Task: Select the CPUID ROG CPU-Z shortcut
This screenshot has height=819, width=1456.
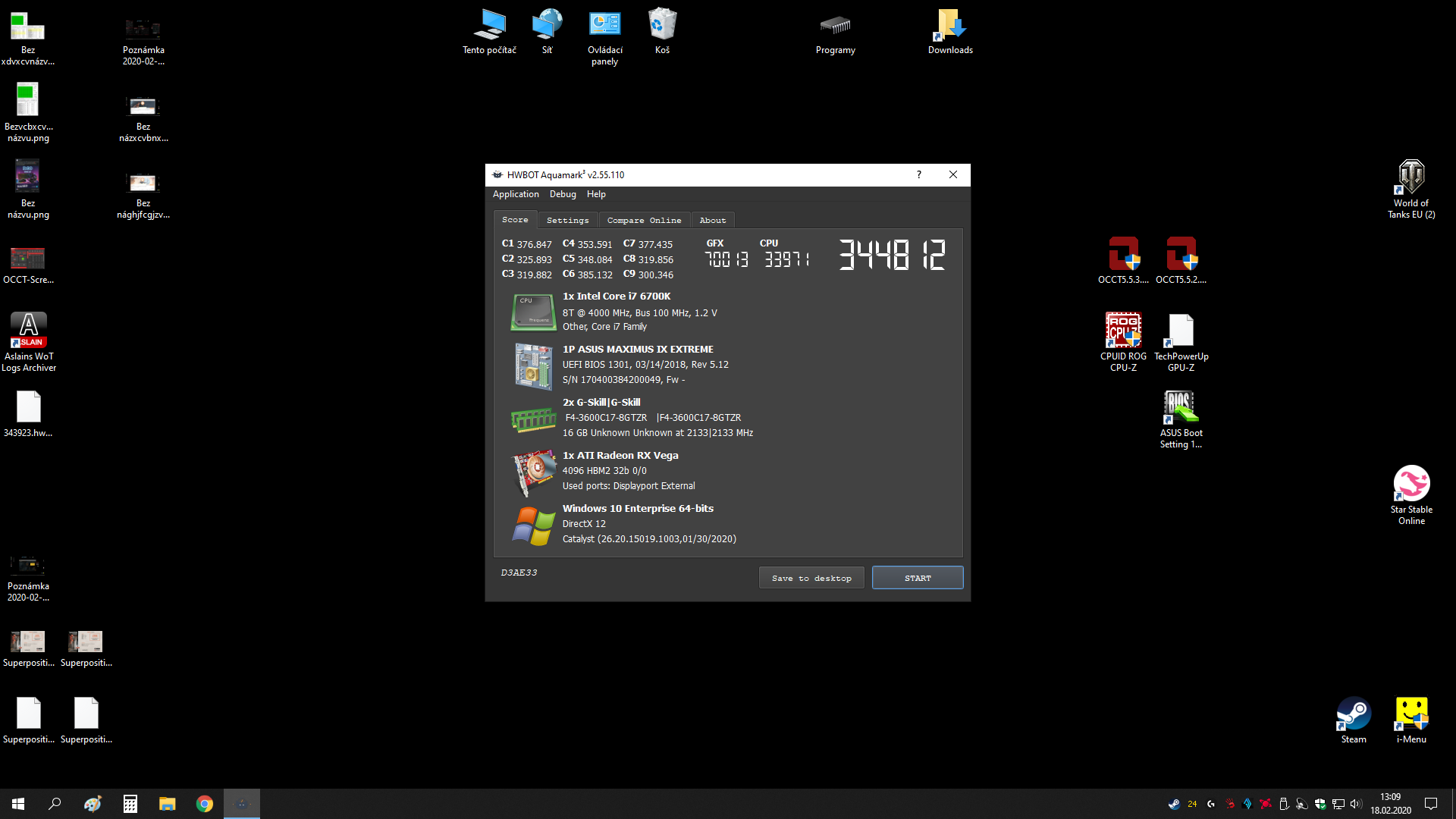Action: (1123, 342)
